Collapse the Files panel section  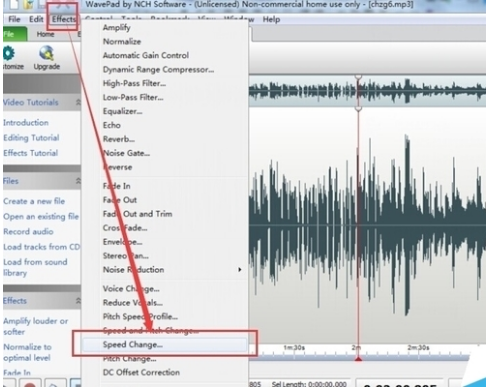tap(78, 181)
